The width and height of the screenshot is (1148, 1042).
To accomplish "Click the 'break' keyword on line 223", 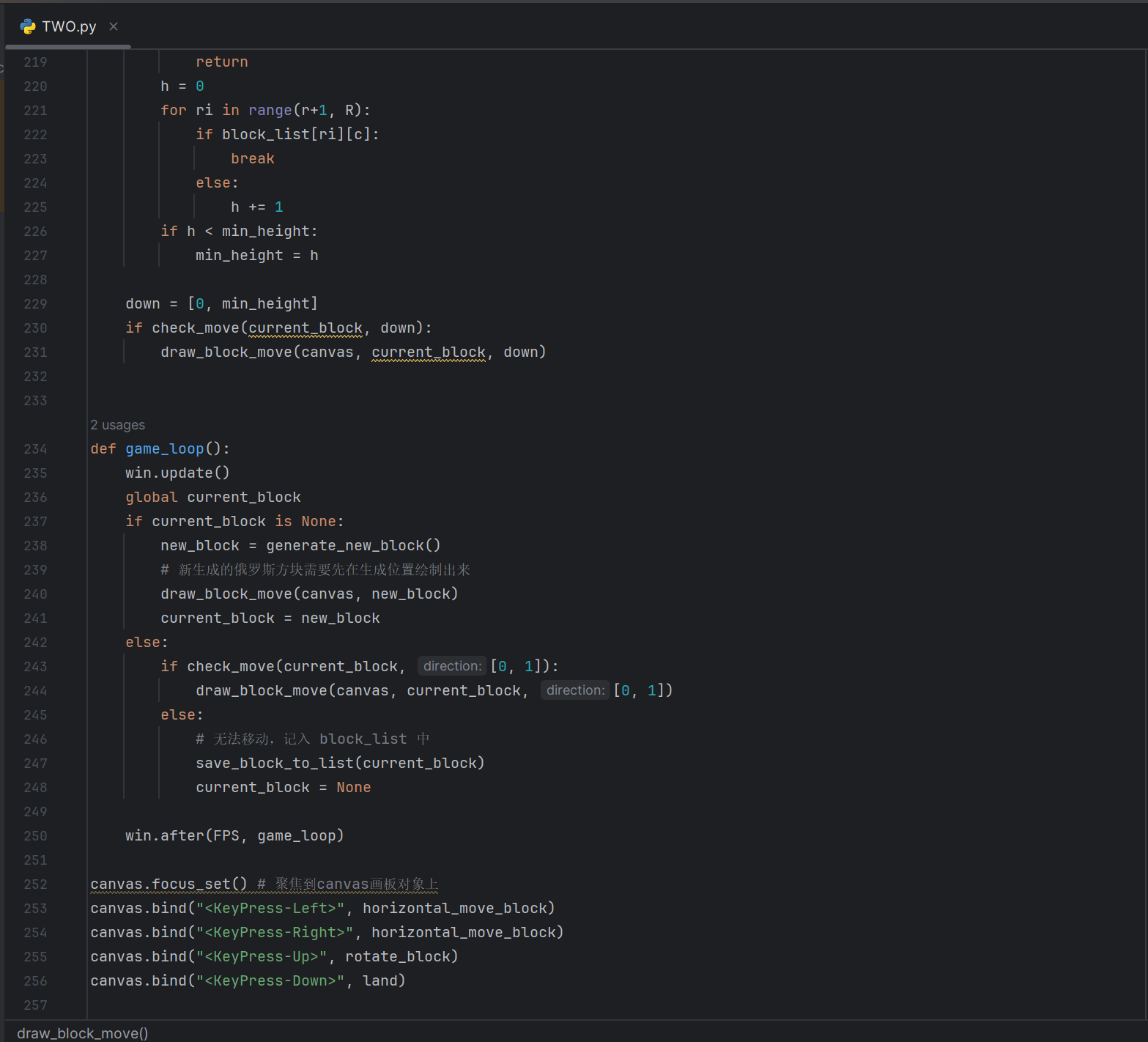I will 253,159.
